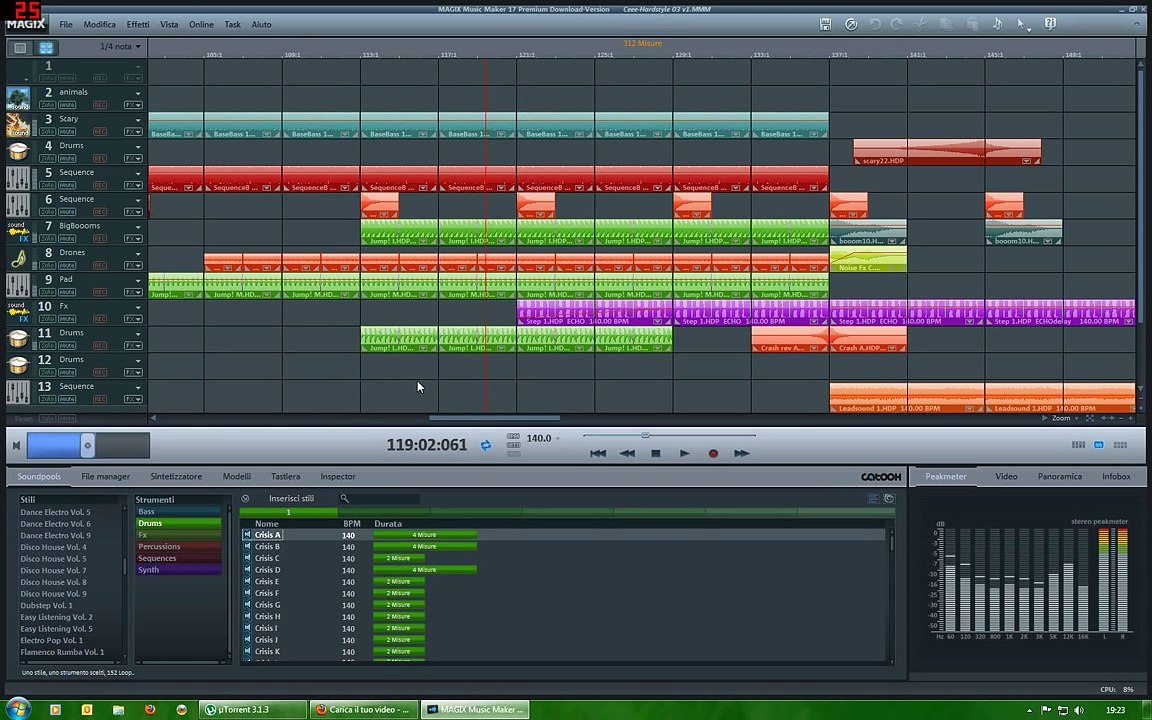Click the rewind button in transport
The image size is (1152, 720).
pos(627,453)
